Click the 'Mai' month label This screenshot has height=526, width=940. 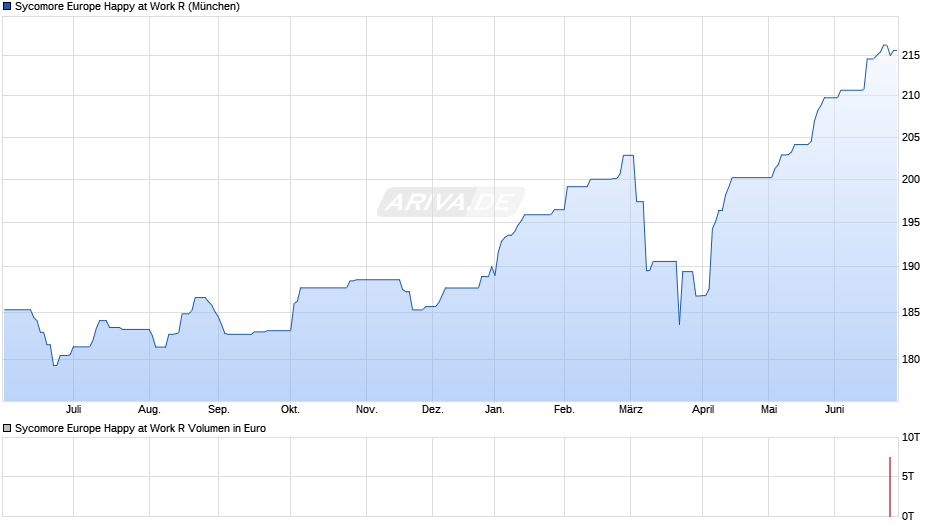[769, 410]
